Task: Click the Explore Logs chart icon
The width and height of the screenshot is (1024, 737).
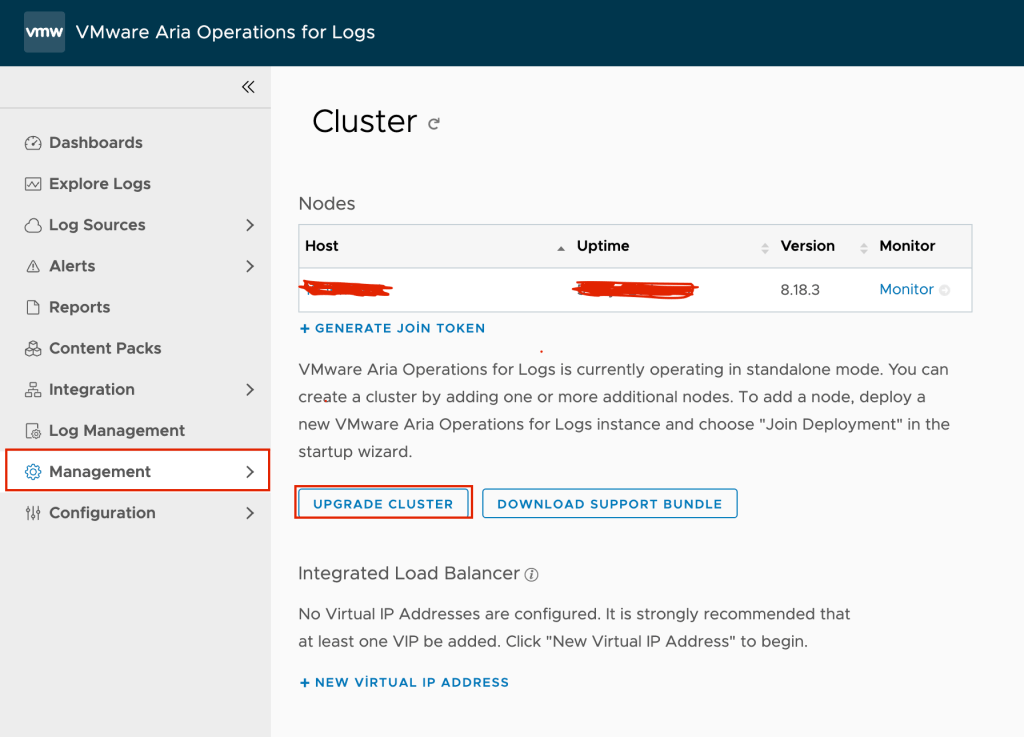Action: tap(33, 184)
